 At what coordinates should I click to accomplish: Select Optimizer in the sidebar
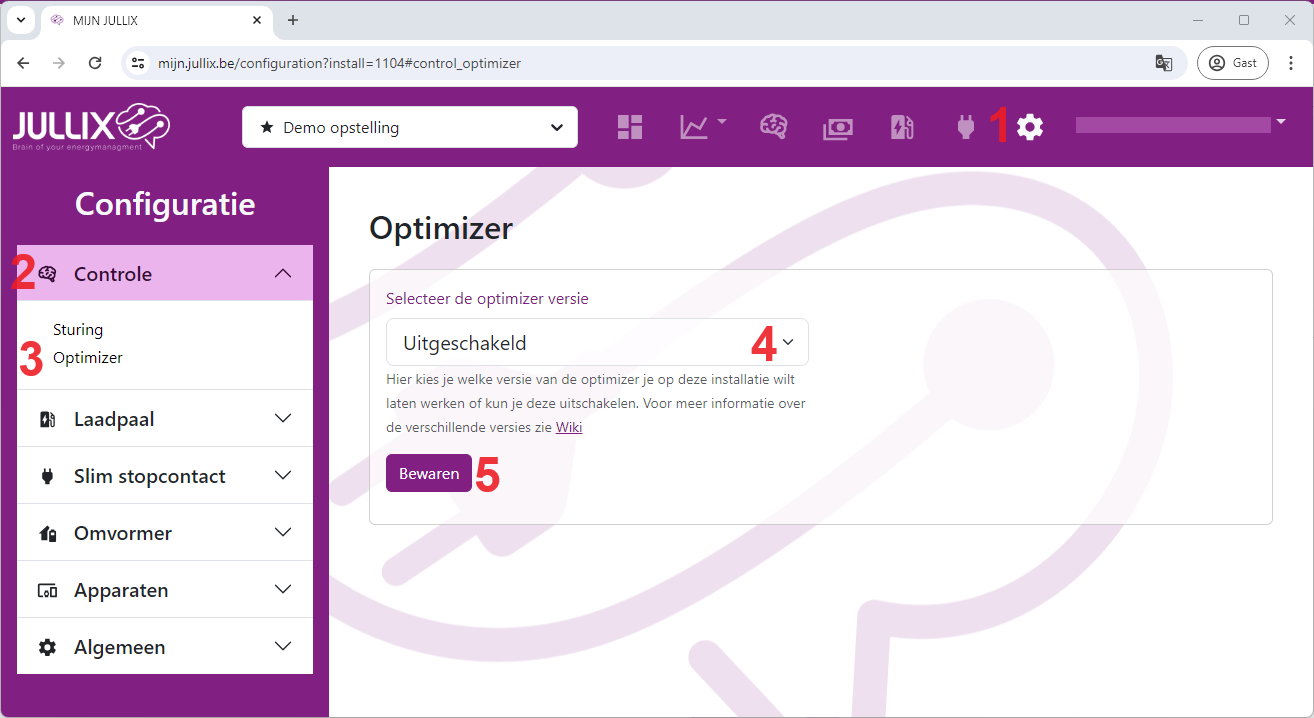88,358
